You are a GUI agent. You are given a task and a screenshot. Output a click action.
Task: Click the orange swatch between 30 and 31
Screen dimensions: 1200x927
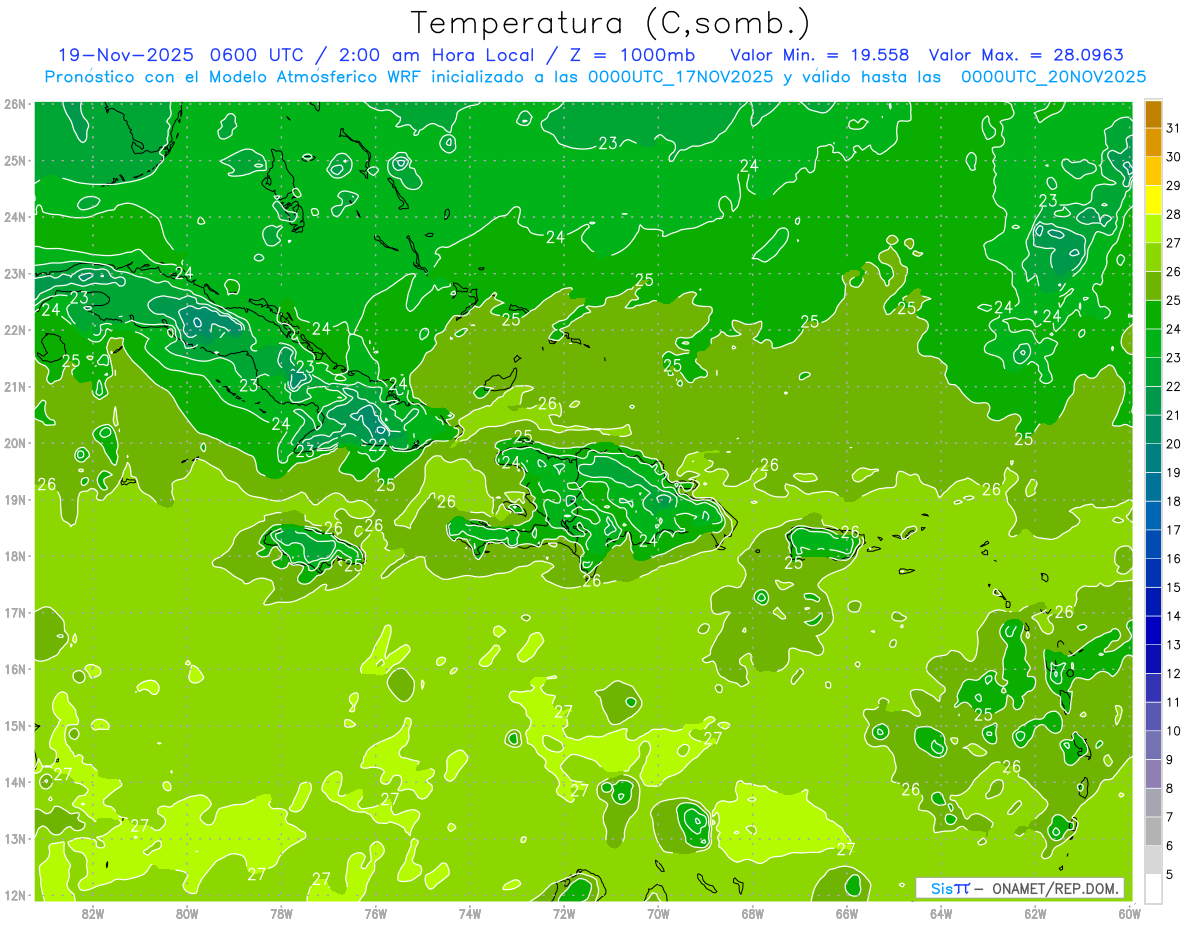[1153, 143]
